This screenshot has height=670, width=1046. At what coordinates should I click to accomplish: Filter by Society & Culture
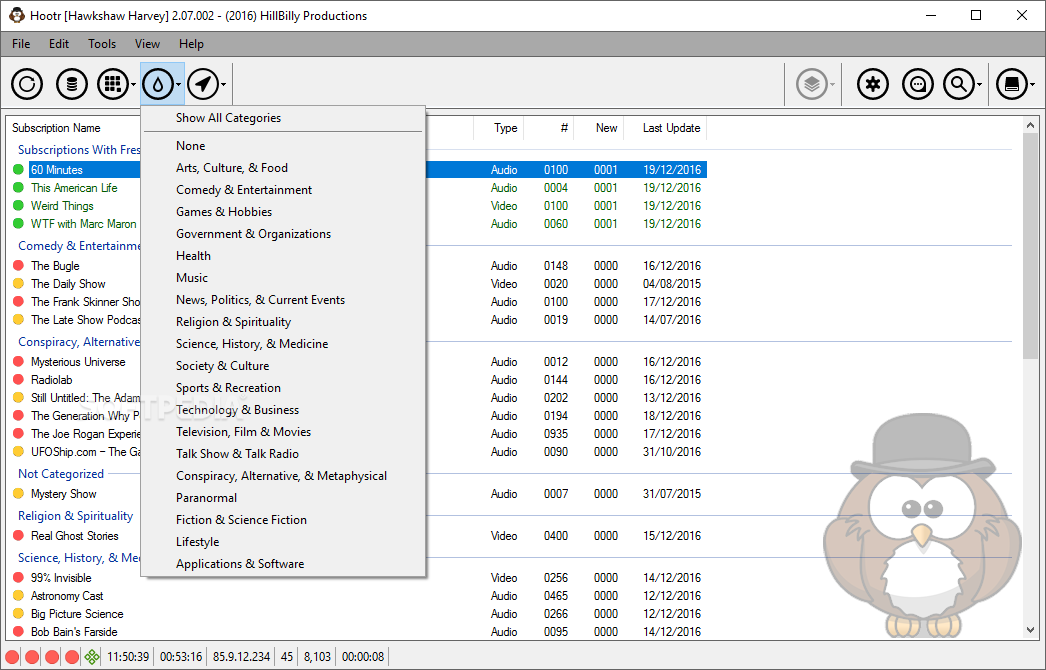pyautogui.click(x=283, y=366)
